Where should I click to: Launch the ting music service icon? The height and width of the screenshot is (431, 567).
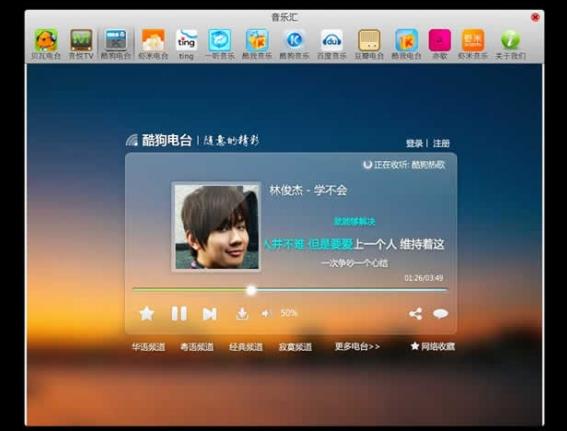[186, 44]
